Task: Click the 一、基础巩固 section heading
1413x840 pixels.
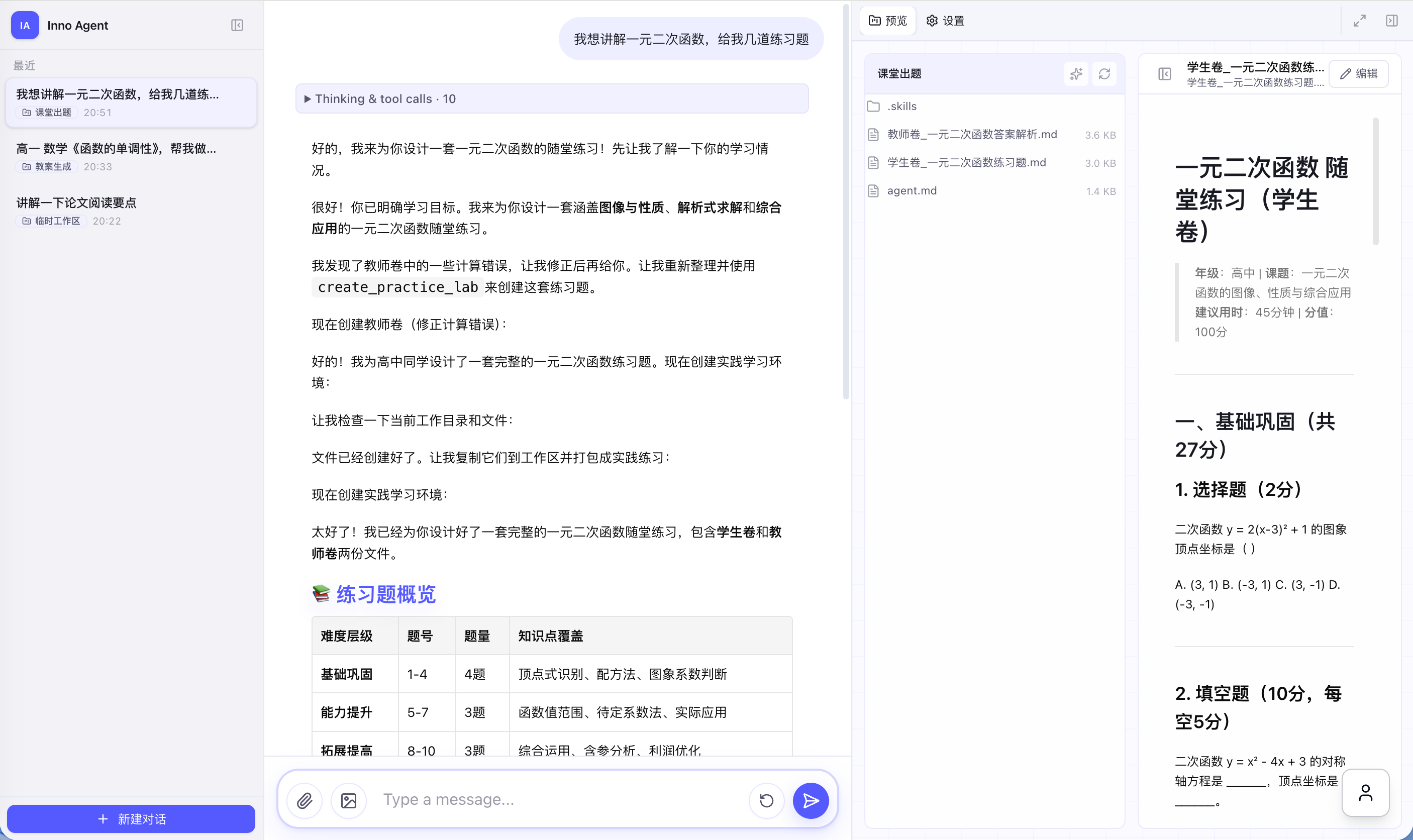Action: click(1255, 435)
